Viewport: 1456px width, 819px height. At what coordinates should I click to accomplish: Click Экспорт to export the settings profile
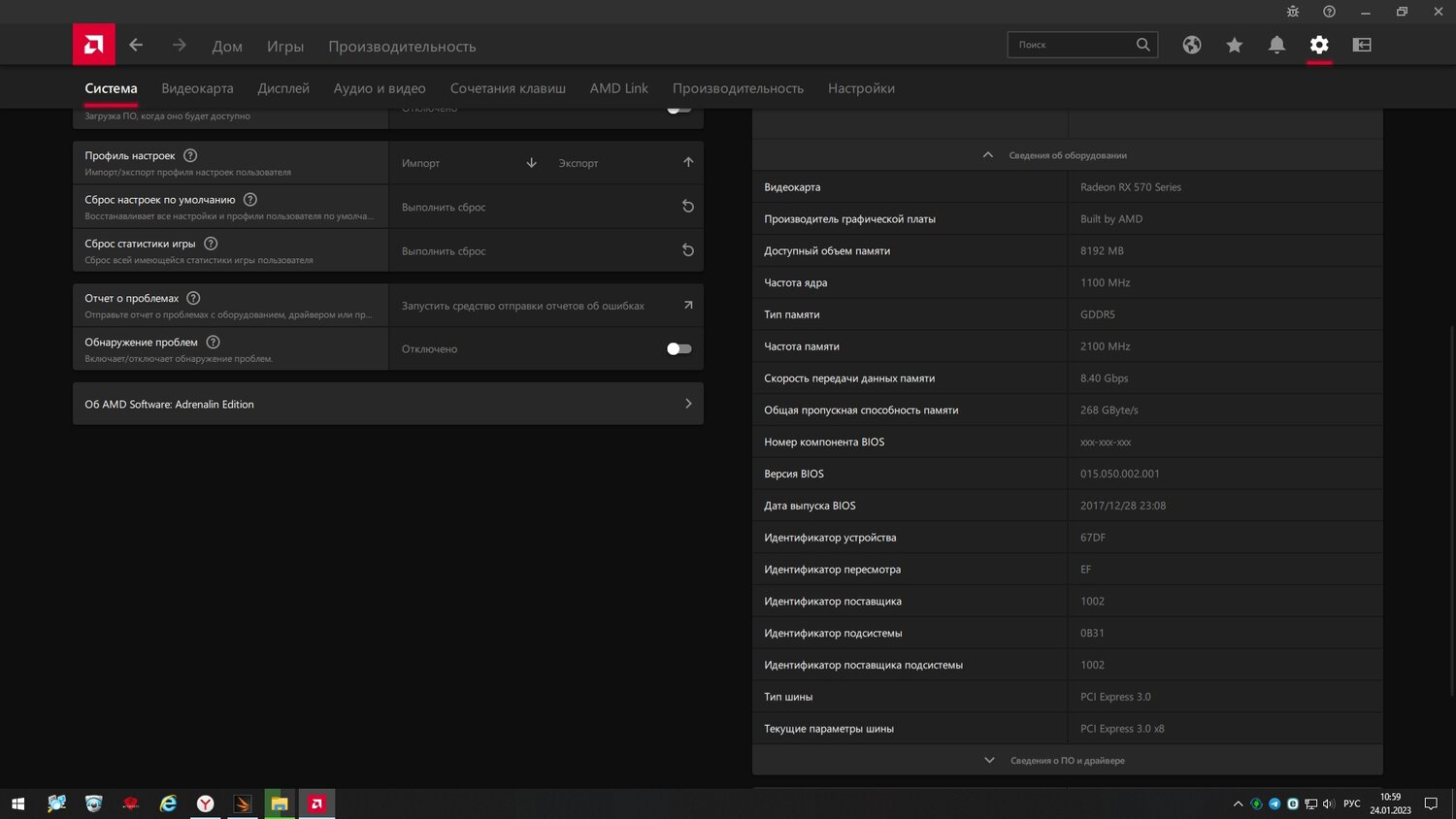click(x=626, y=163)
